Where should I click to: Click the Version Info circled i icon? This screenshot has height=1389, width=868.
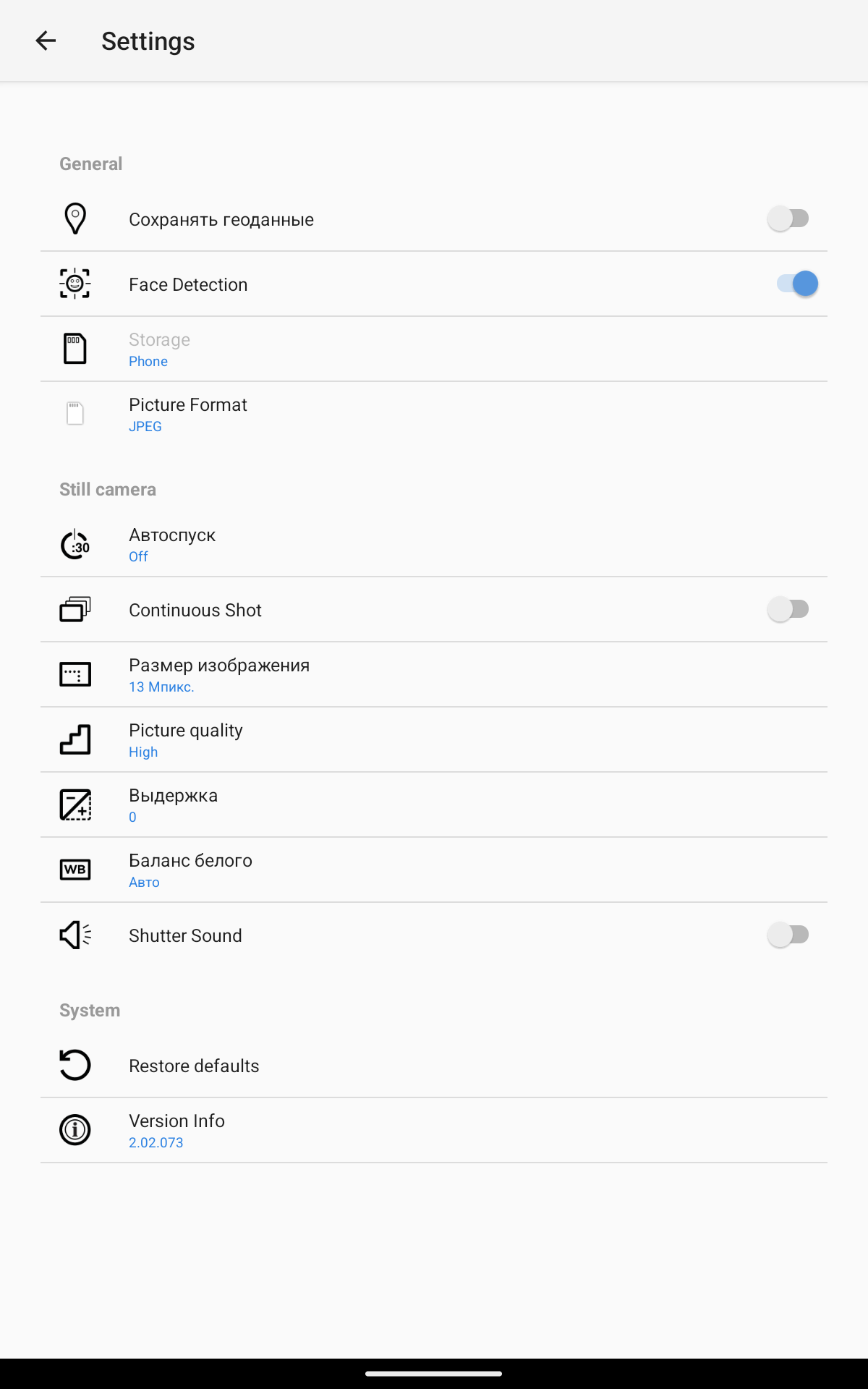tap(75, 1130)
